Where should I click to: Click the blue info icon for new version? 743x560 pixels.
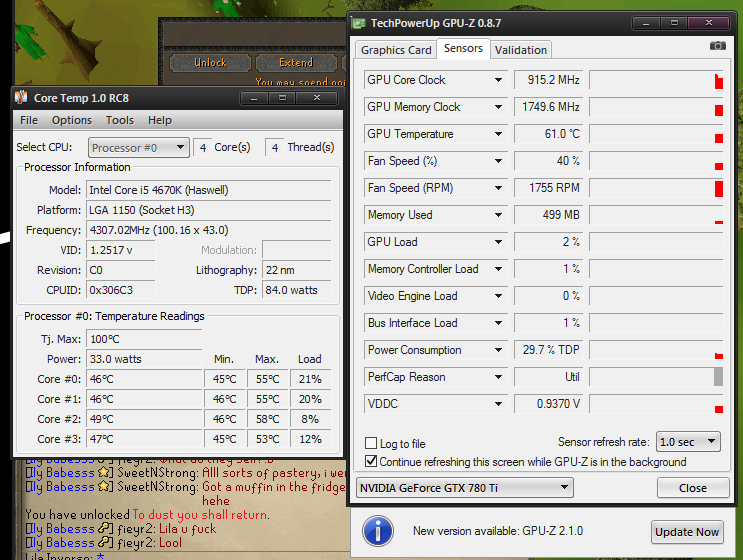pos(377,530)
